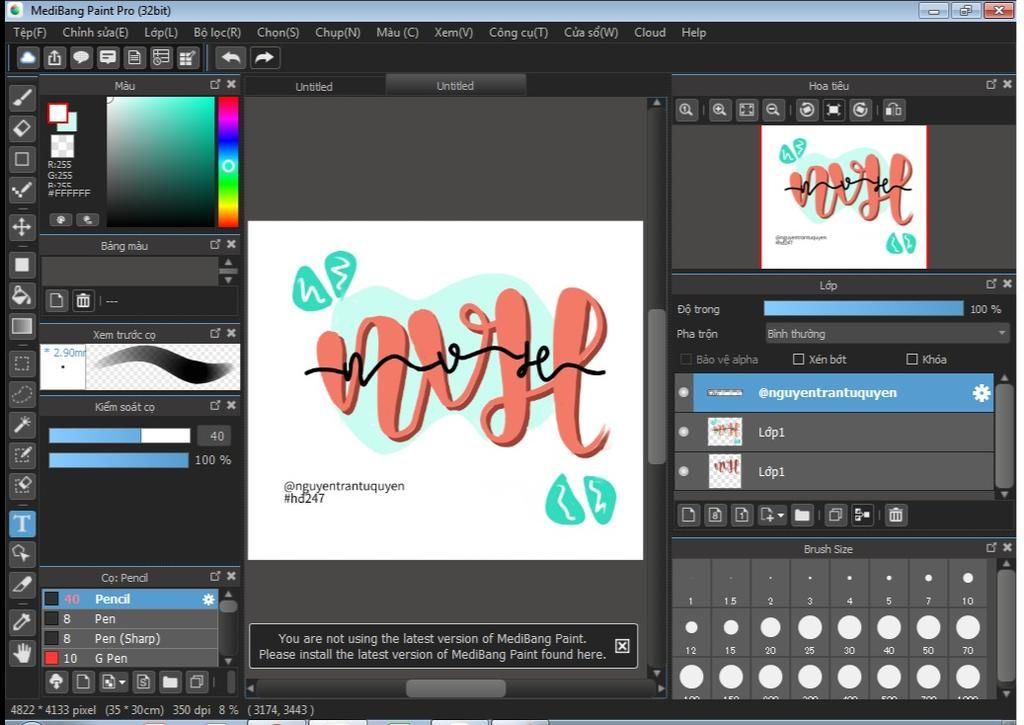The image size is (1024, 725).
Task: Delete layer with trash icon
Action: [x=895, y=515]
